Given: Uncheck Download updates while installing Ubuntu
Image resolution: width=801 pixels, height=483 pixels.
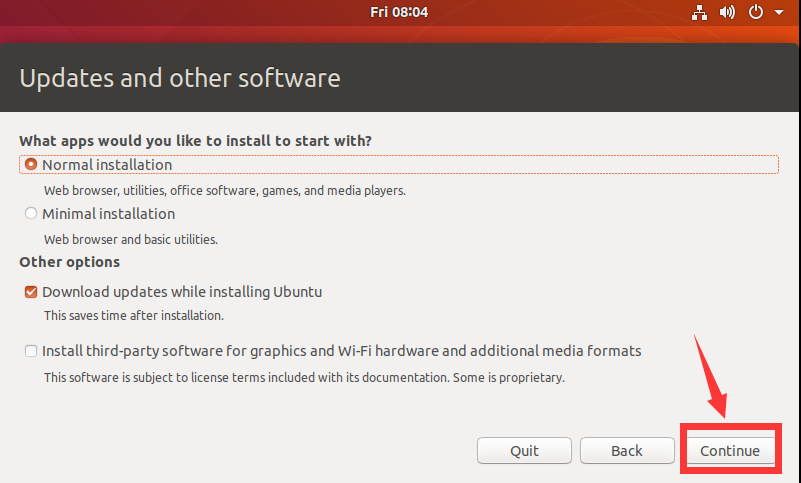Looking at the screenshot, I should (x=32, y=292).
